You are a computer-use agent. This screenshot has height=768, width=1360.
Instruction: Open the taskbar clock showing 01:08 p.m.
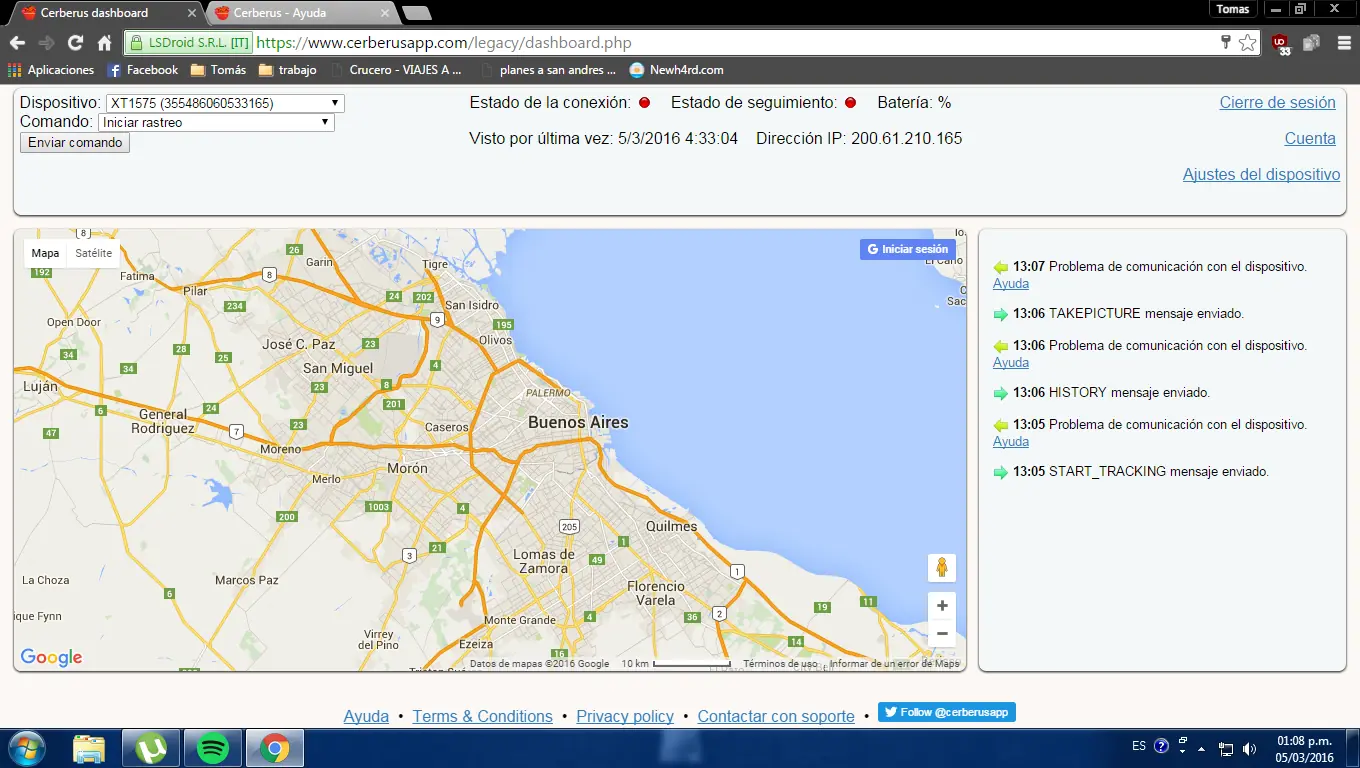click(x=1305, y=748)
